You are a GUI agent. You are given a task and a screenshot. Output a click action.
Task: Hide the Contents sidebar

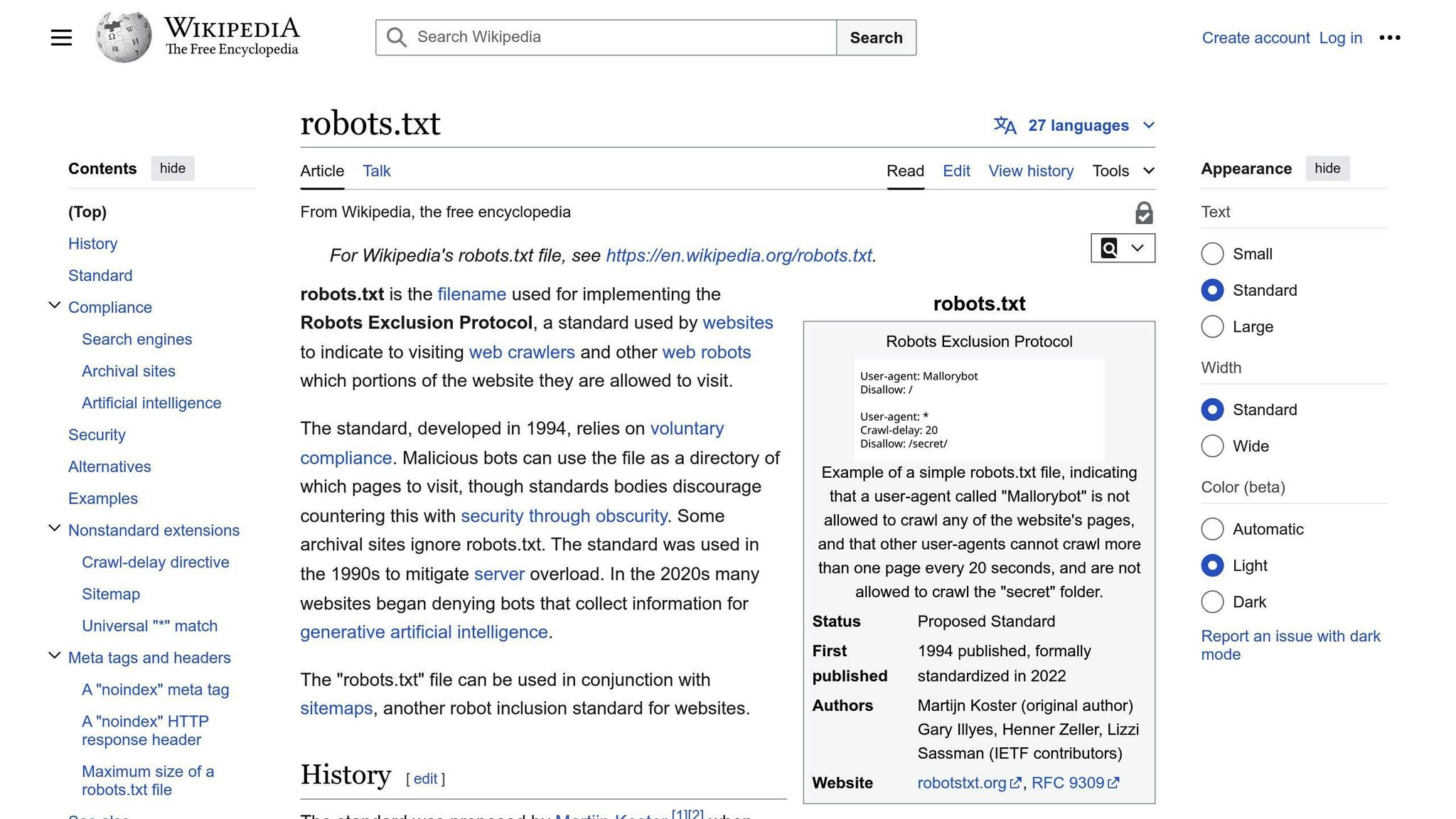coord(172,168)
